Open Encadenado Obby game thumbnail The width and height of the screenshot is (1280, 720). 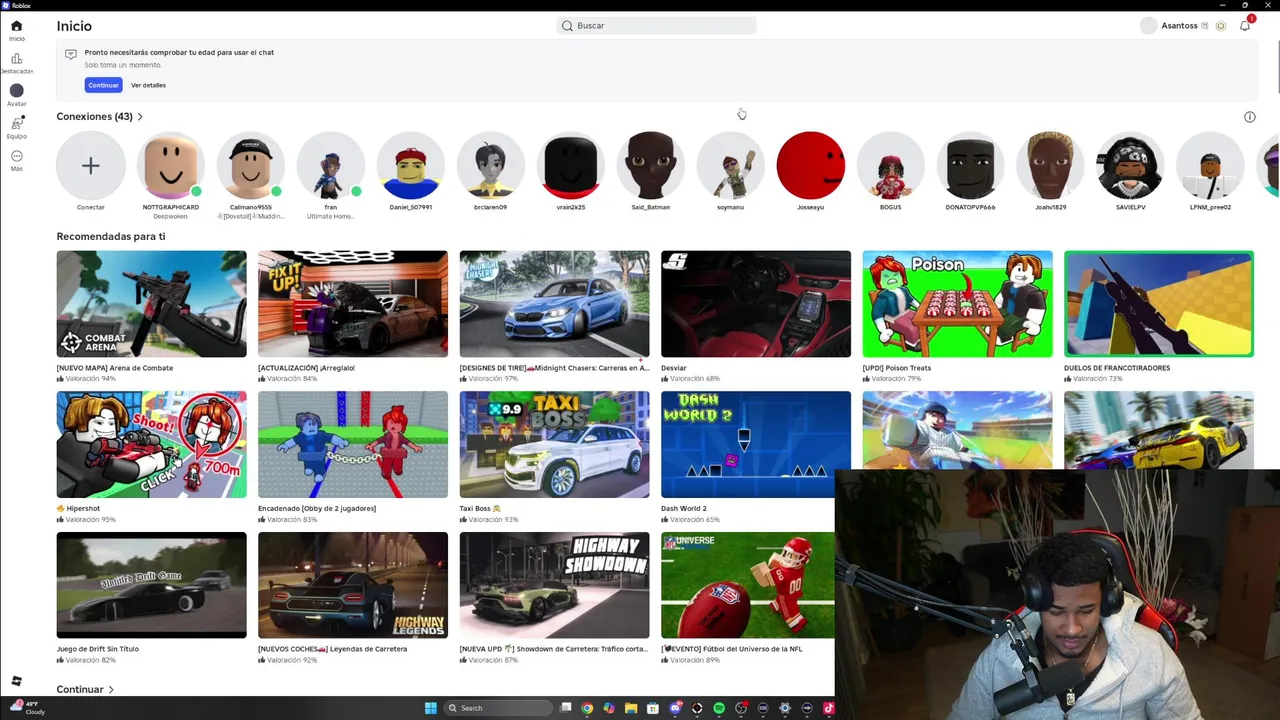(353, 445)
